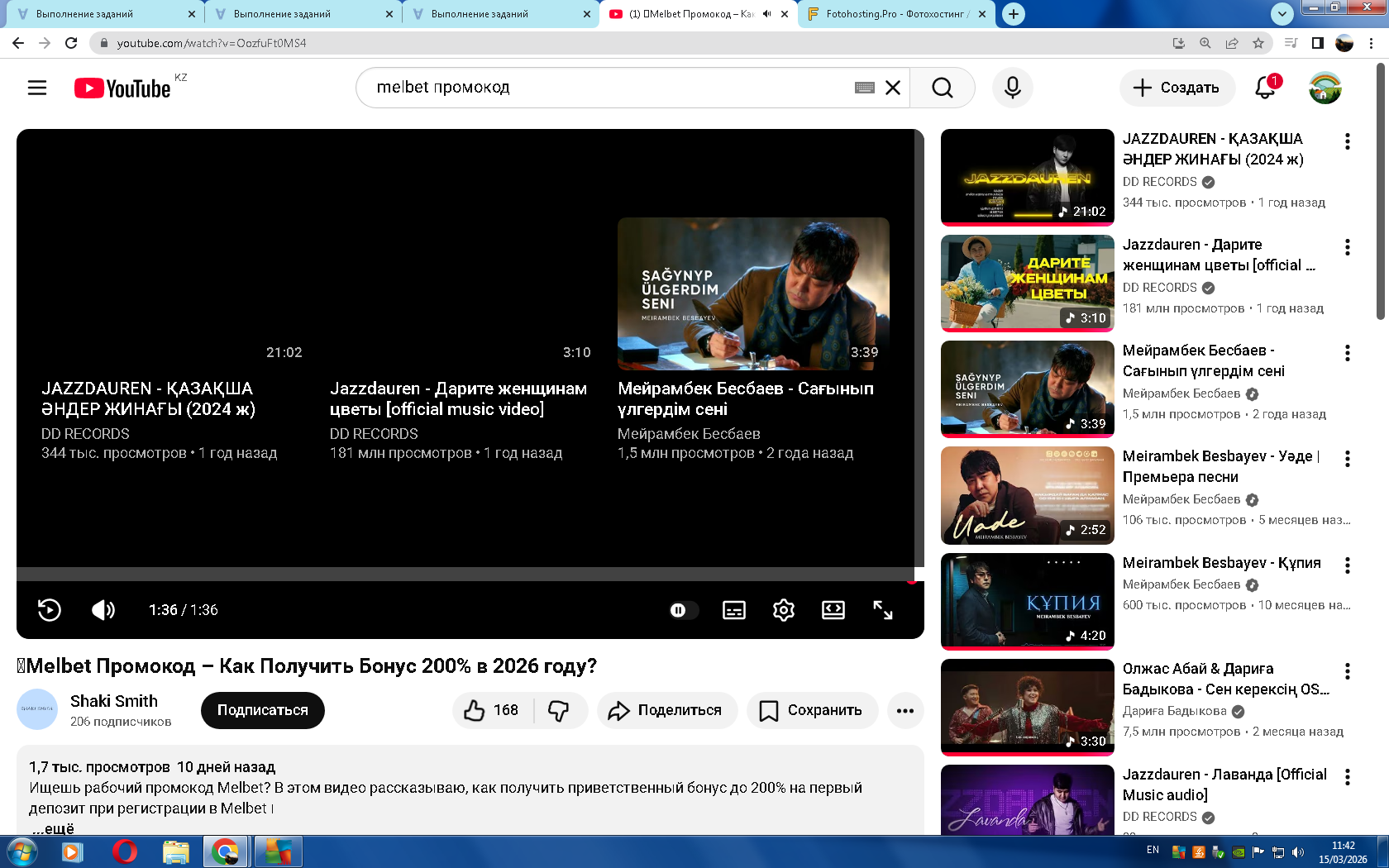This screenshot has height=868, width=1389.
Task: Open the on-screen keyboard in search box
Action: pyautogui.click(x=865, y=88)
